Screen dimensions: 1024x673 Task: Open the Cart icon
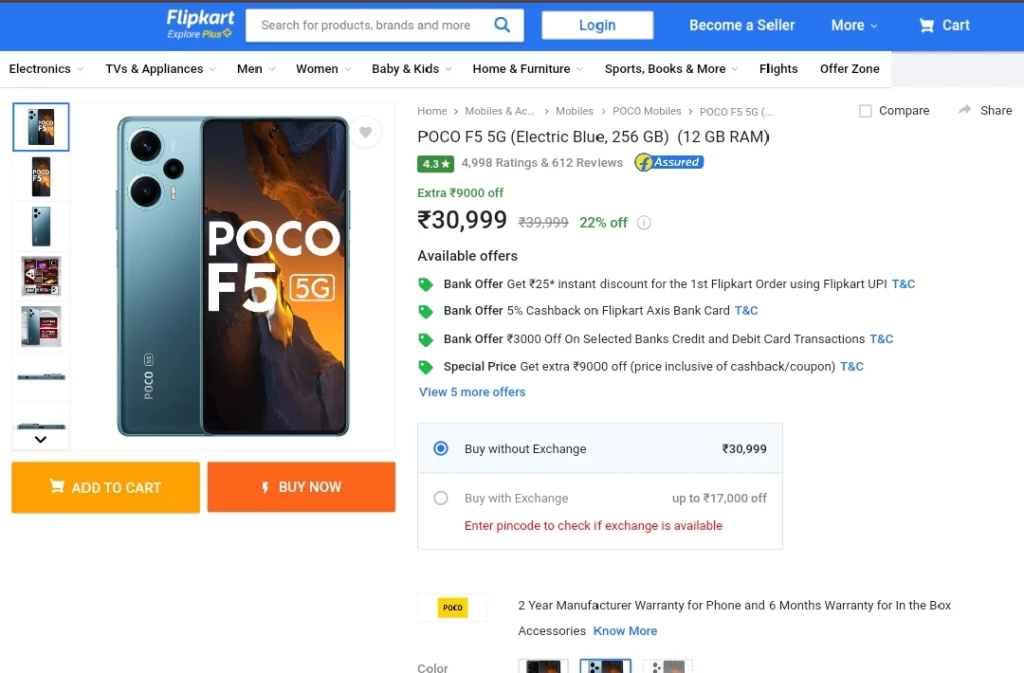[926, 25]
